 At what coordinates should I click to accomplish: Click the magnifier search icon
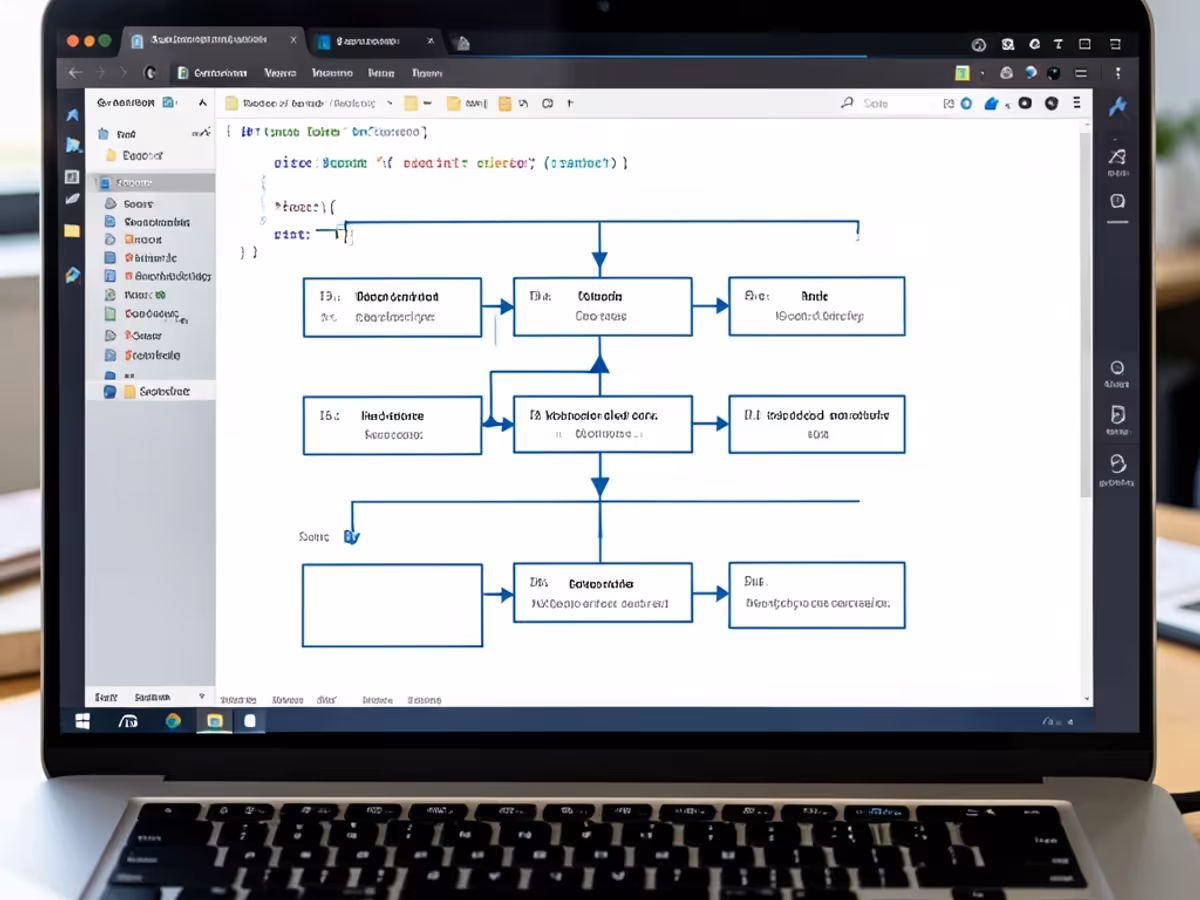[x=847, y=103]
